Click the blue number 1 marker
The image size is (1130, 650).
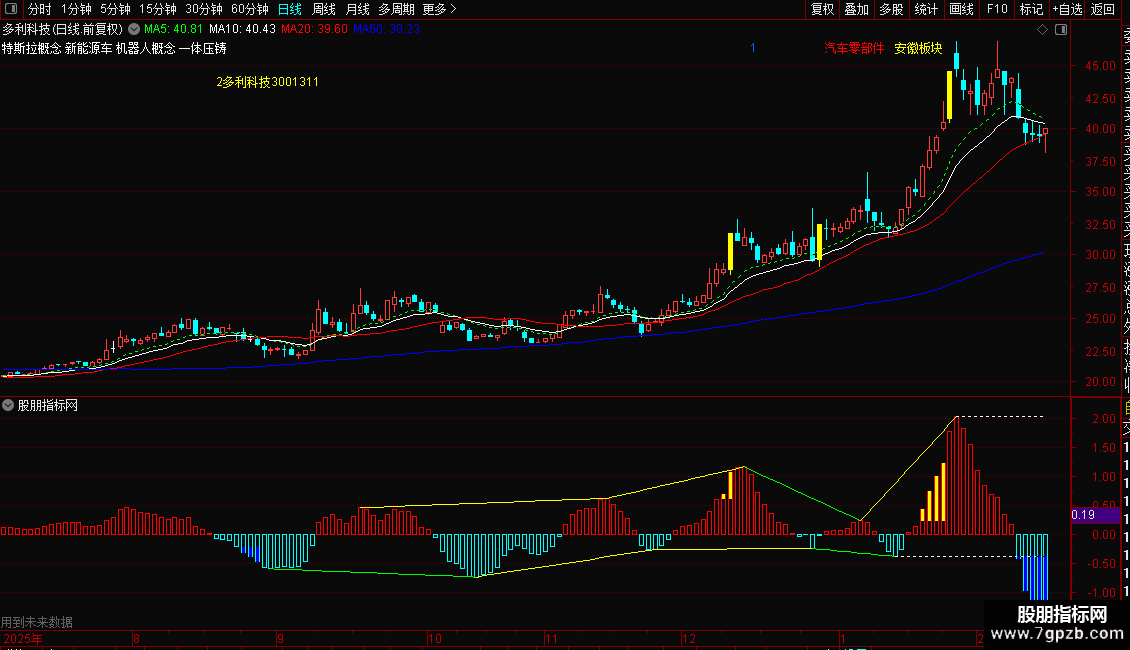(752, 48)
